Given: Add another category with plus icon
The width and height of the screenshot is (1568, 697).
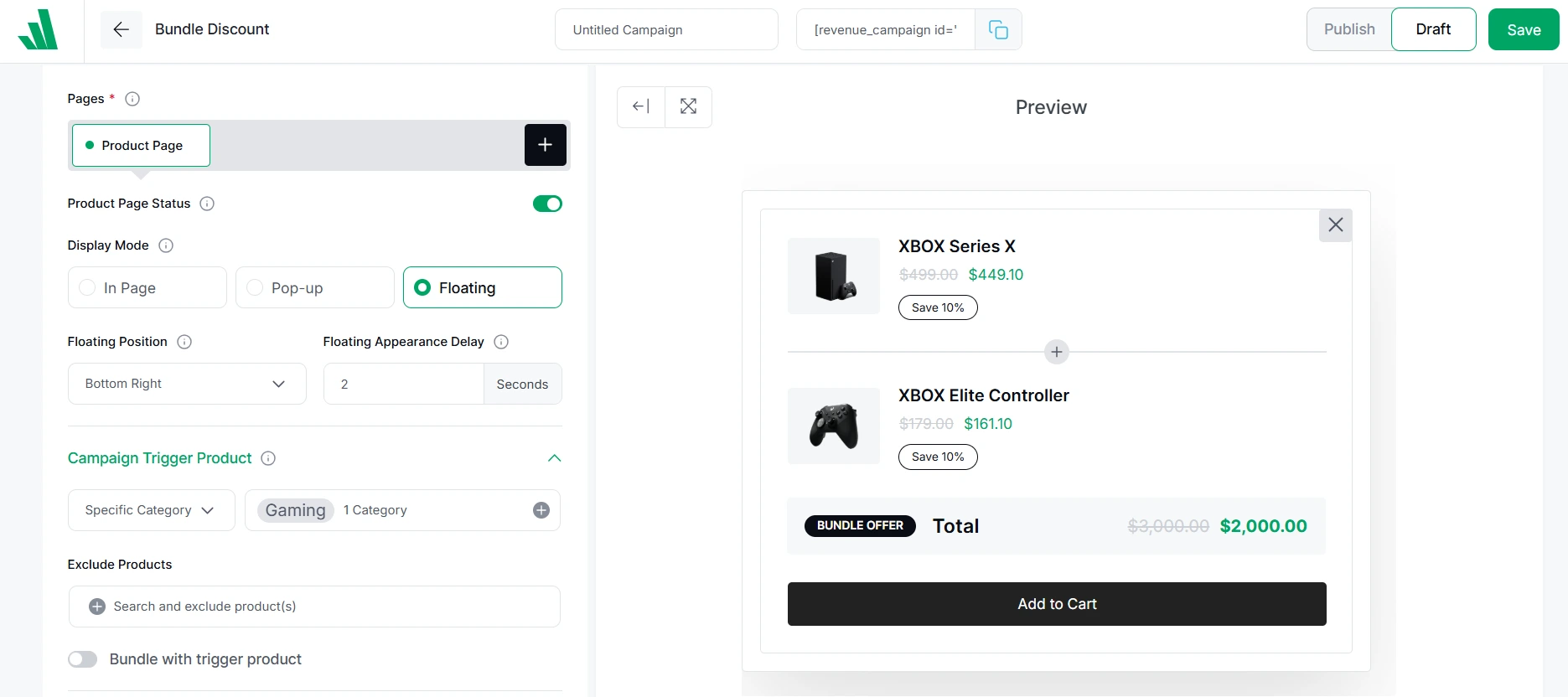Looking at the screenshot, I should coord(541,510).
